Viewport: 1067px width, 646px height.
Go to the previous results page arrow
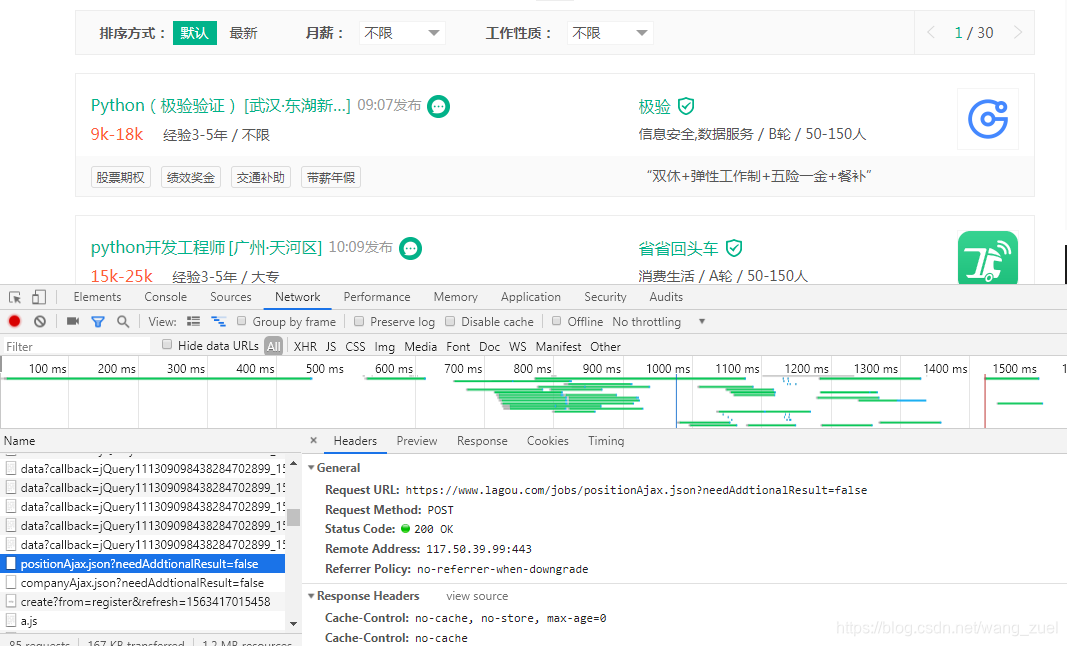pos(931,32)
